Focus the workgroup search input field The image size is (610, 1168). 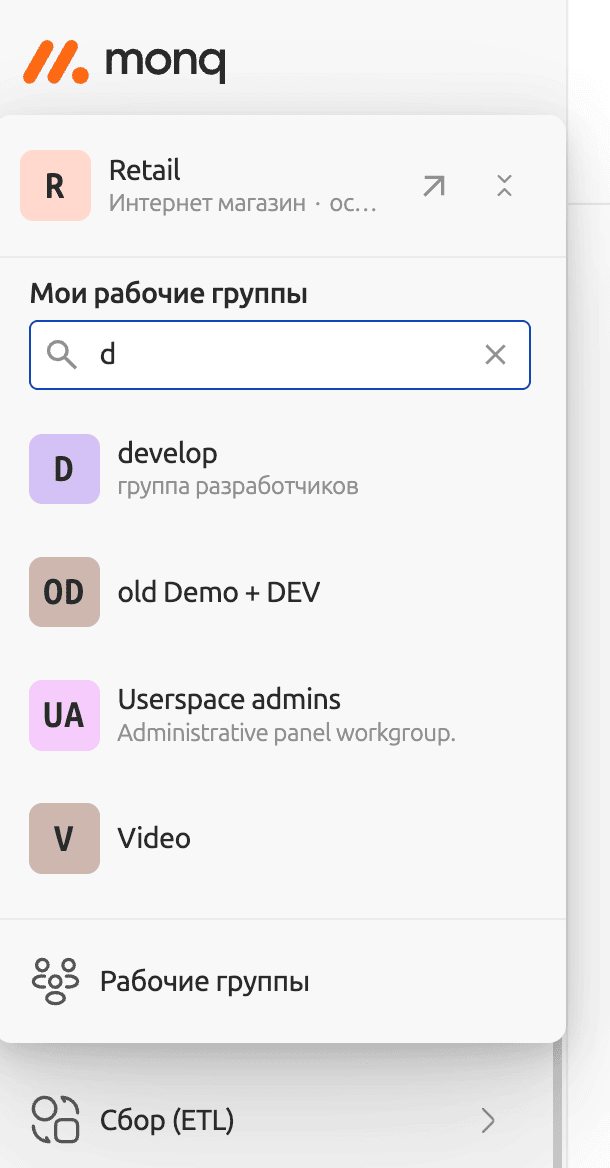click(x=280, y=354)
